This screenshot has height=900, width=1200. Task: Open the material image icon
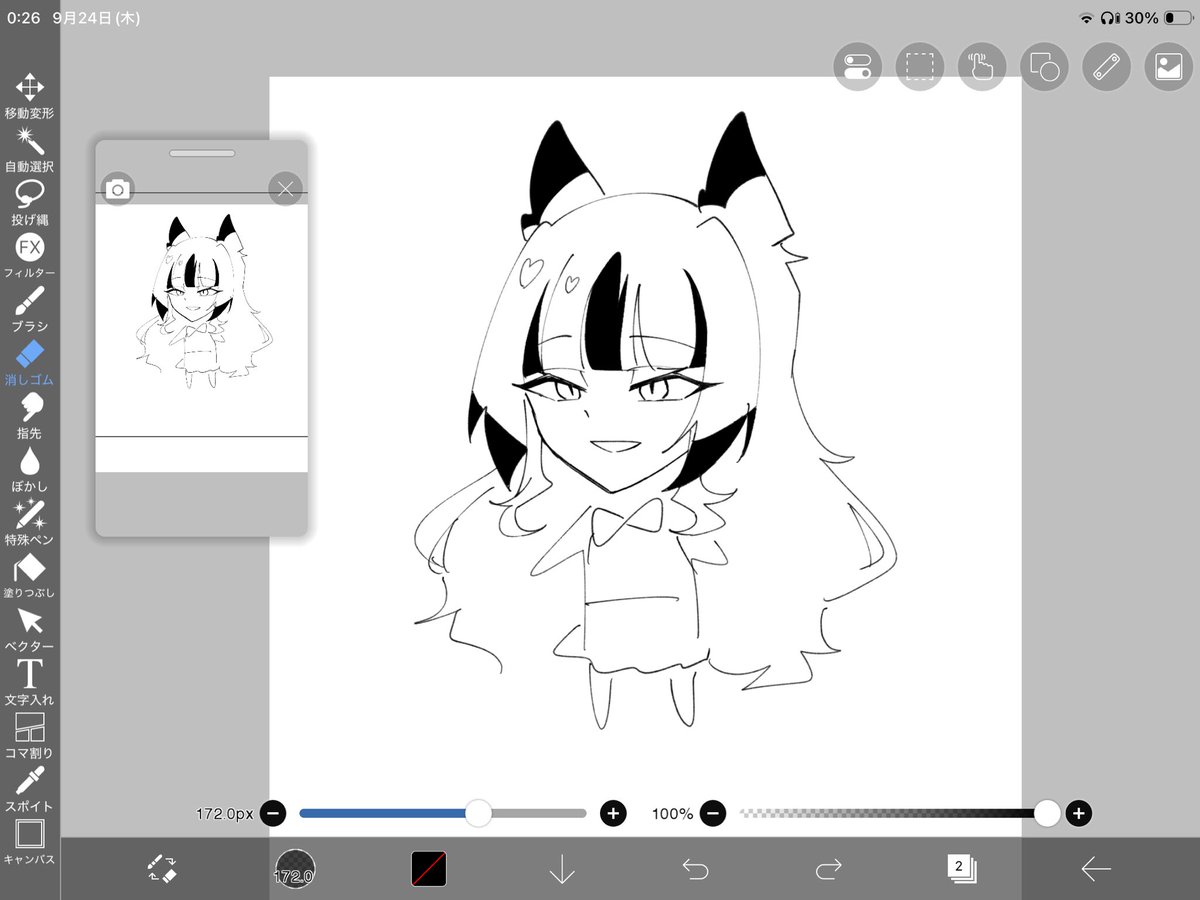coord(1168,67)
